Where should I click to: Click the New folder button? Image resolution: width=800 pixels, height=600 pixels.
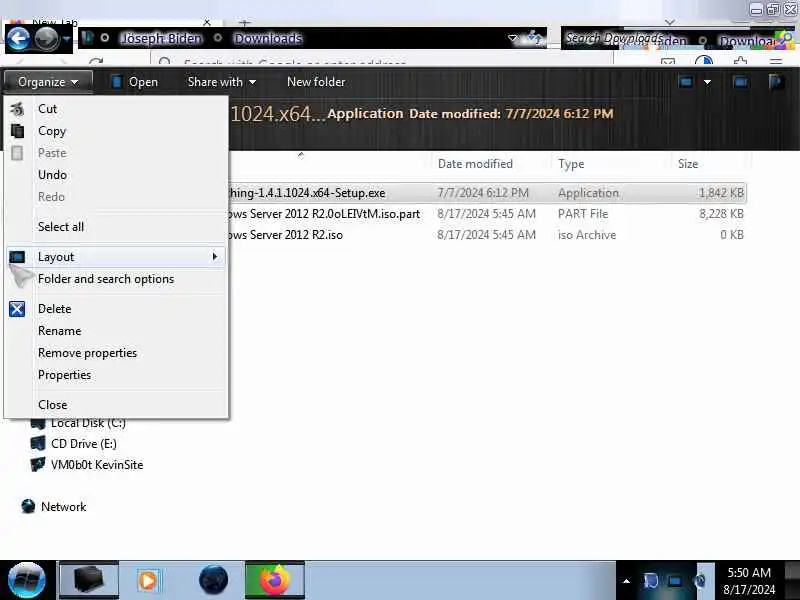click(x=316, y=82)
